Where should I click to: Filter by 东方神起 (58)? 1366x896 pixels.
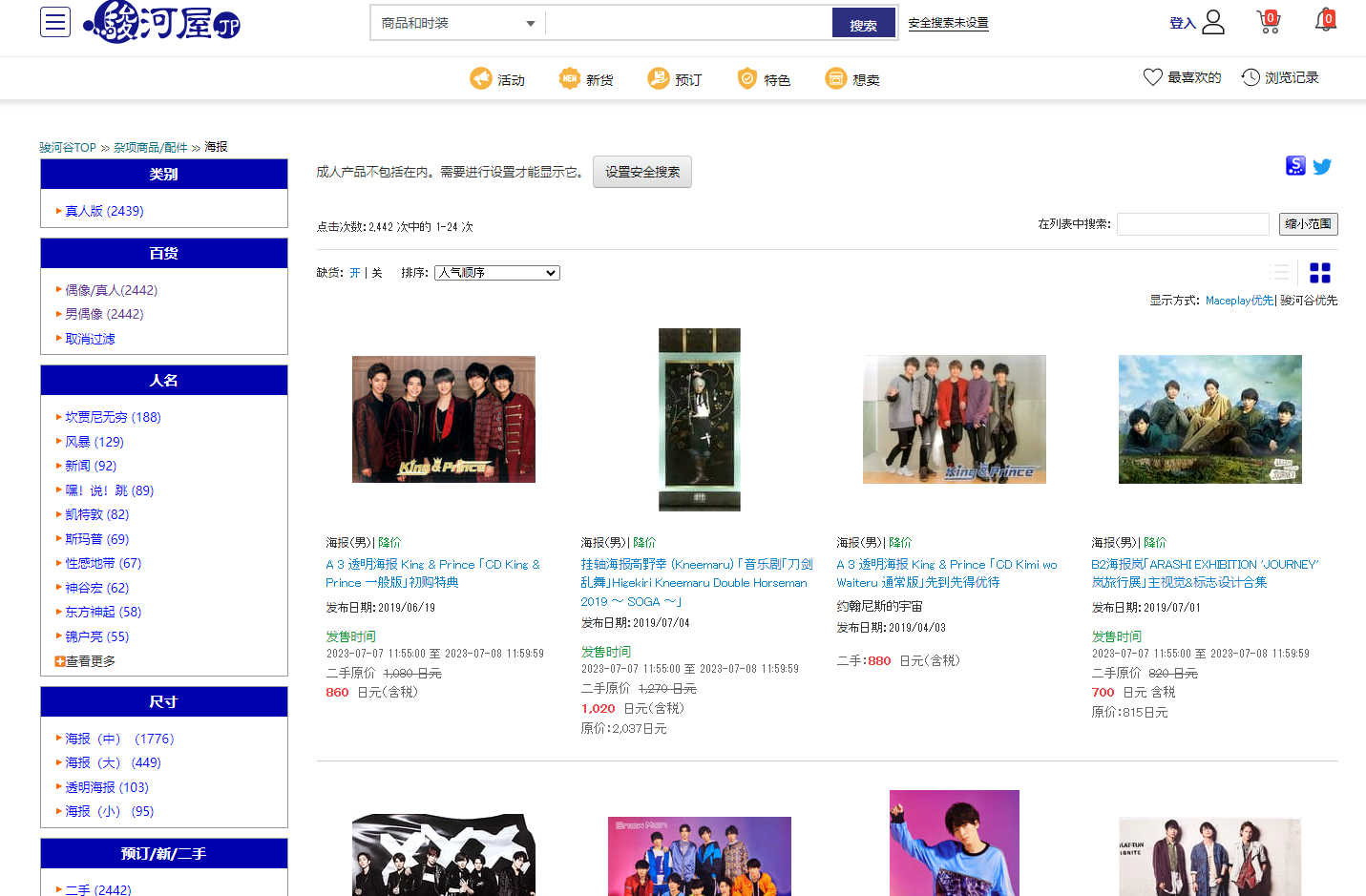pyautogui.click(x=103, y=612)
